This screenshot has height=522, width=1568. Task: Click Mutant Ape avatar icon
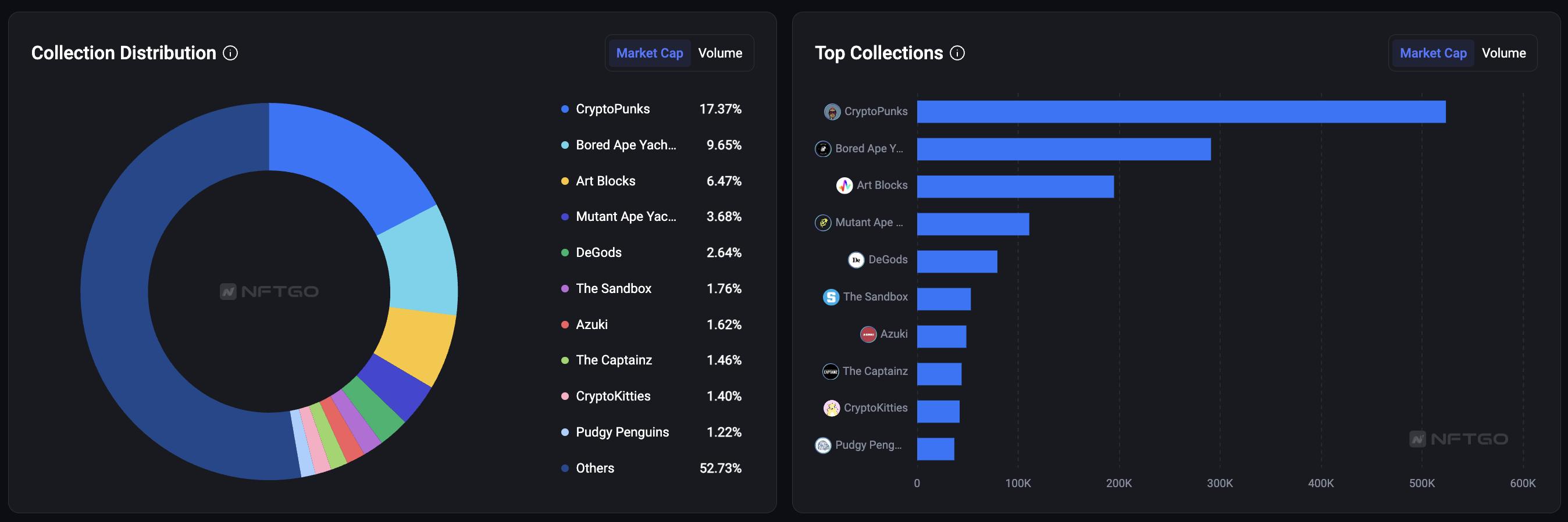(822, 223)
